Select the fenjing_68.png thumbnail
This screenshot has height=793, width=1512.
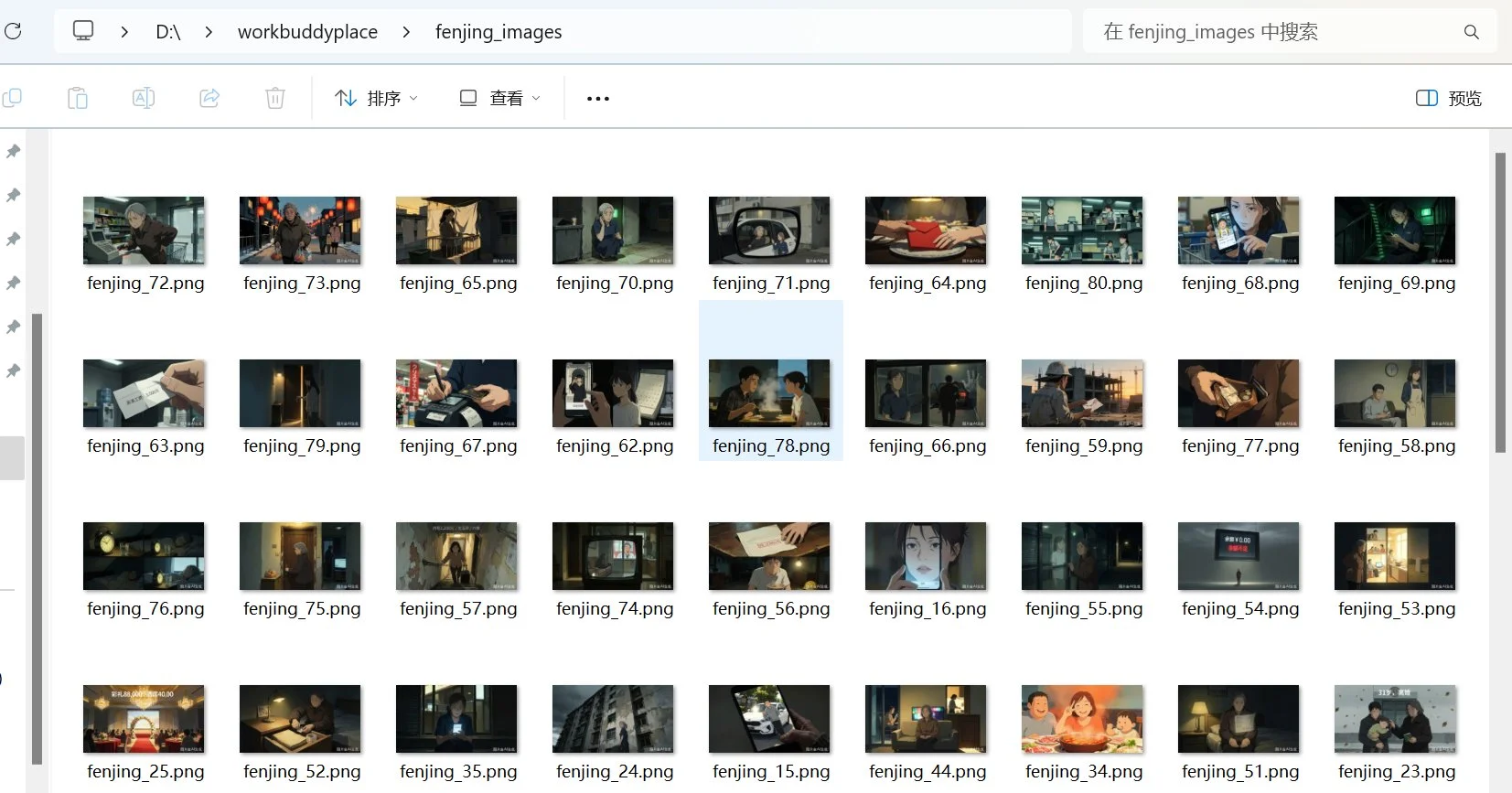[x=1239, y=230]
